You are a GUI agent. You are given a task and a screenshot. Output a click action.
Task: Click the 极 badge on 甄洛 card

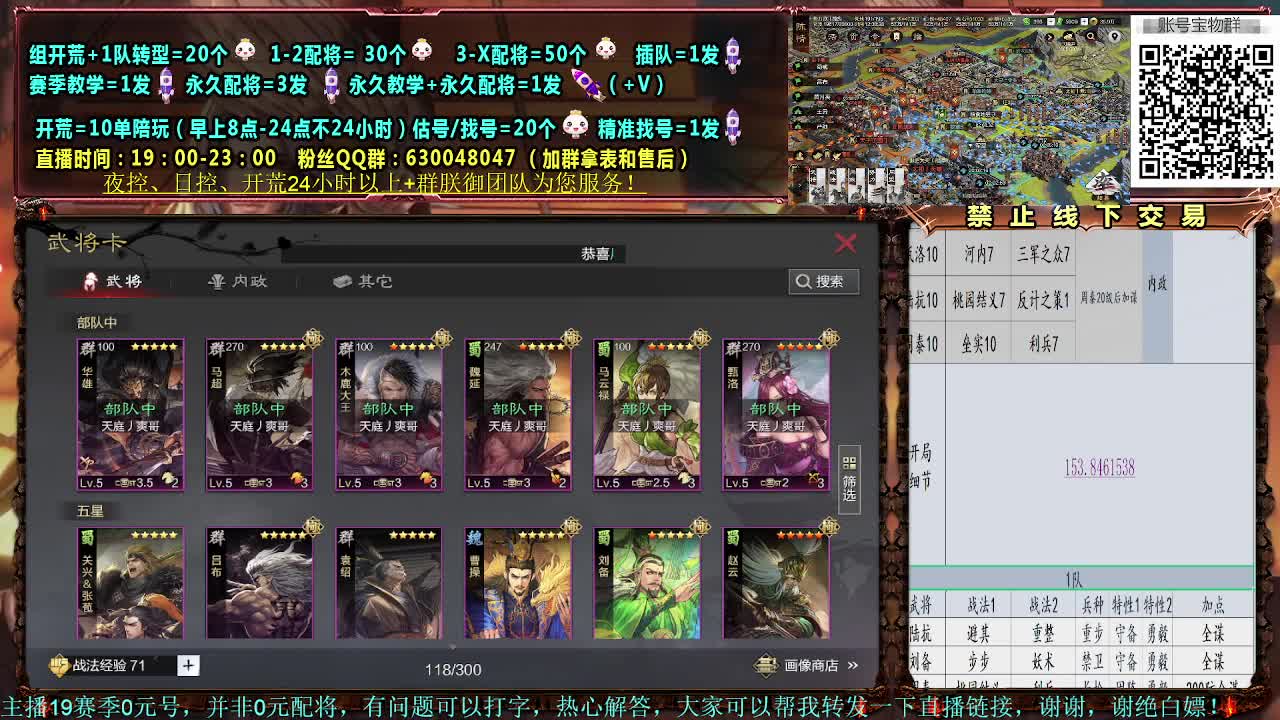829,339
